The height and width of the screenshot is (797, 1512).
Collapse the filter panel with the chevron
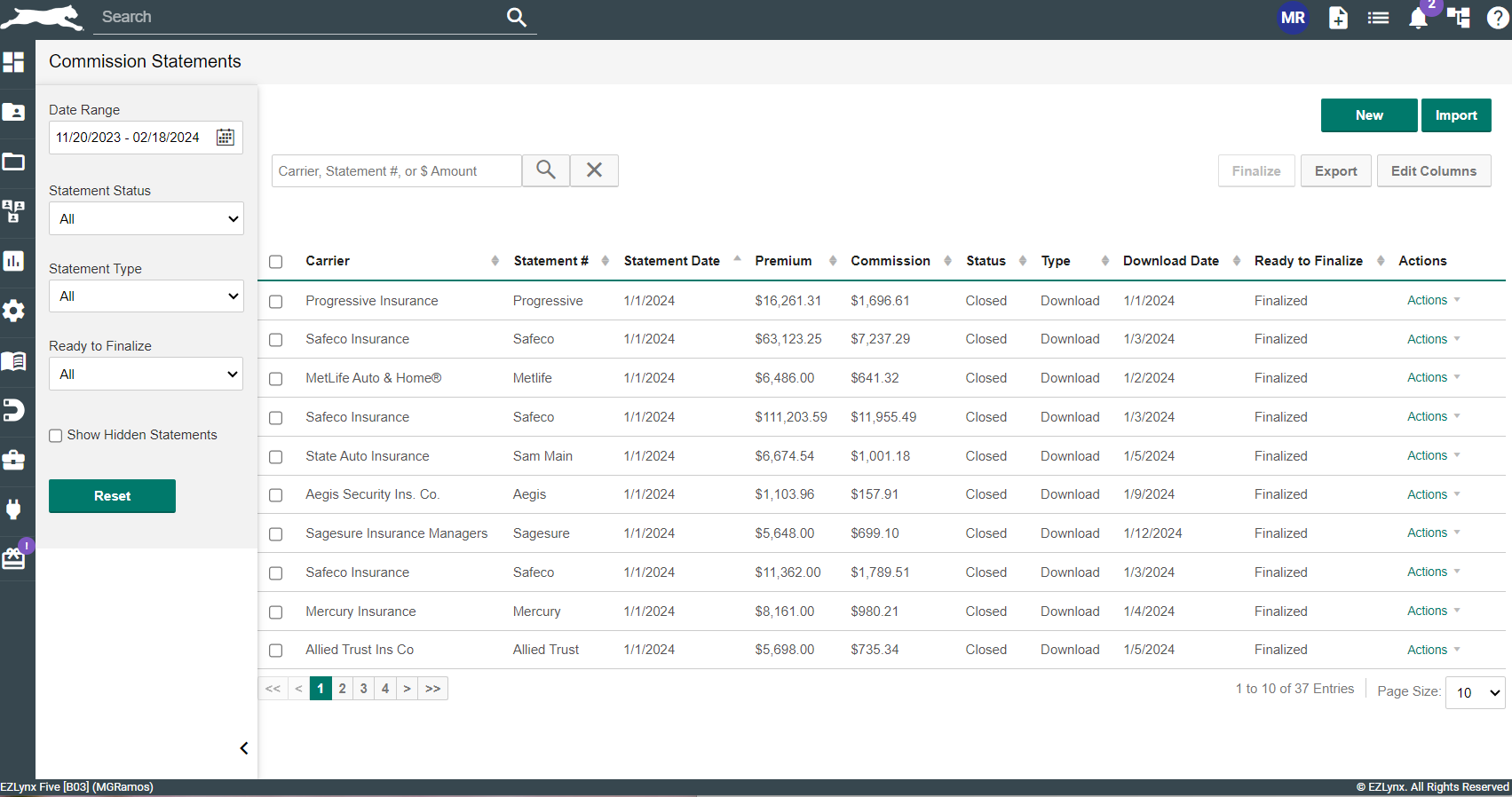click(x=244, y=748)
